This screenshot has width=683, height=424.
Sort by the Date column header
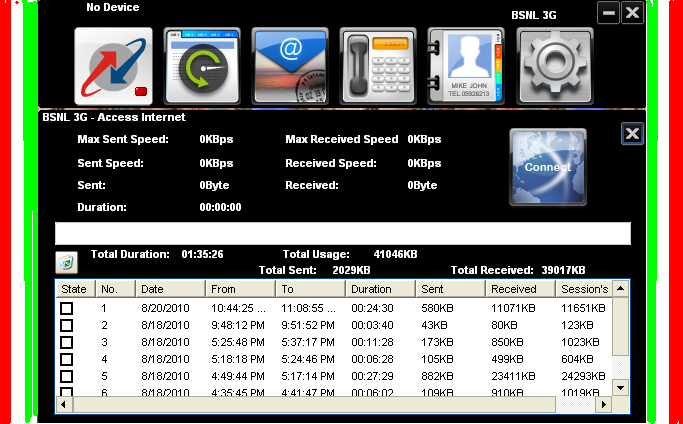pyautogui.click(x=170, y=289)
